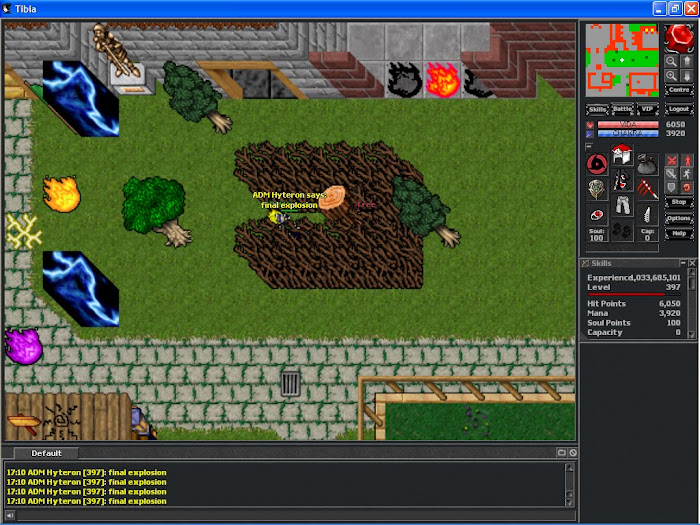Screen dimensions: 700x525
Task: Click the ignore list icon in chat bar
Action: (573, 453)
